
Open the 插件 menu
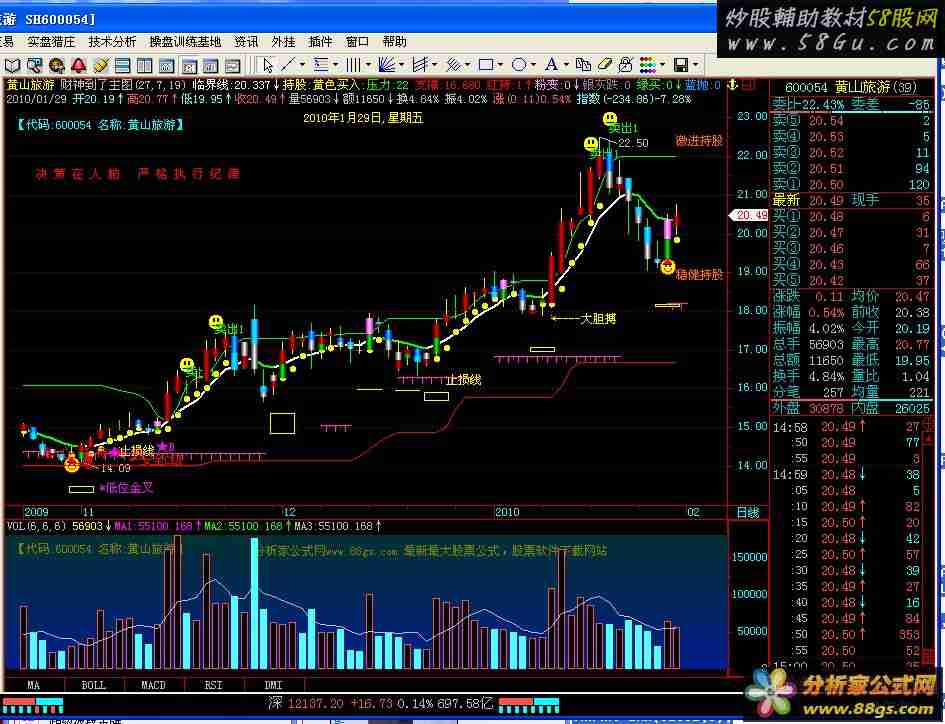pos(320,42)
